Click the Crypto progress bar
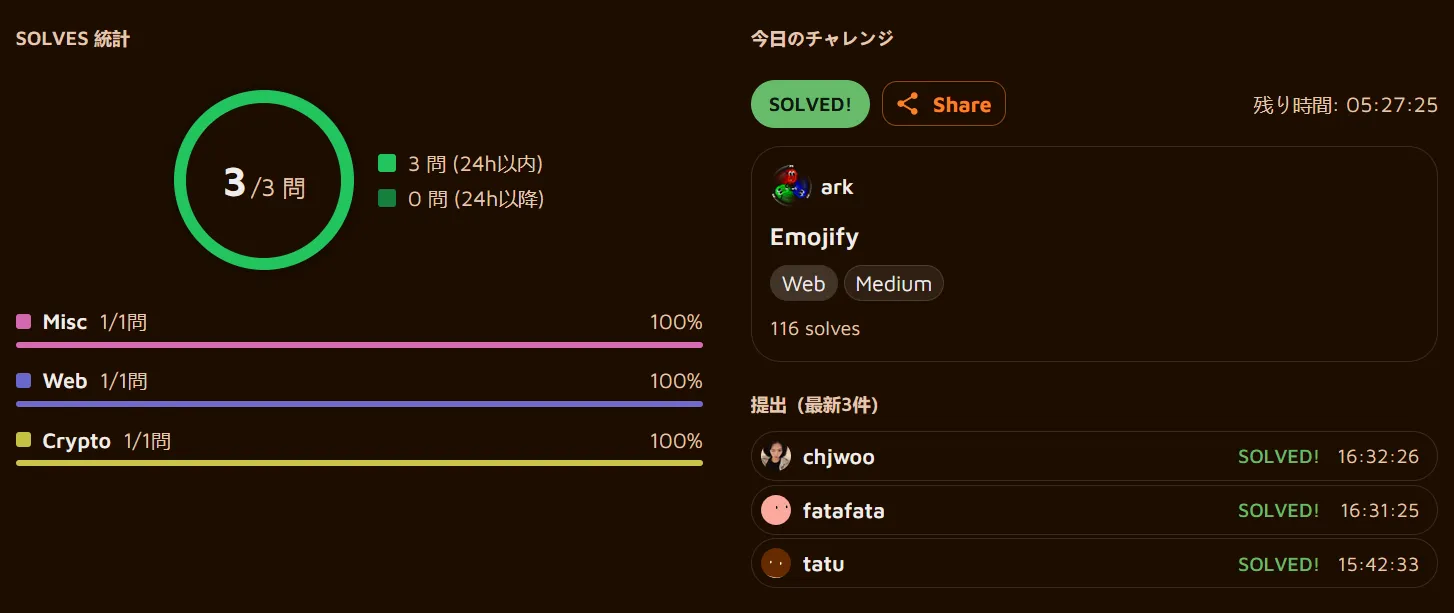Screen dimensions: 1454x613 coord(359,463)
